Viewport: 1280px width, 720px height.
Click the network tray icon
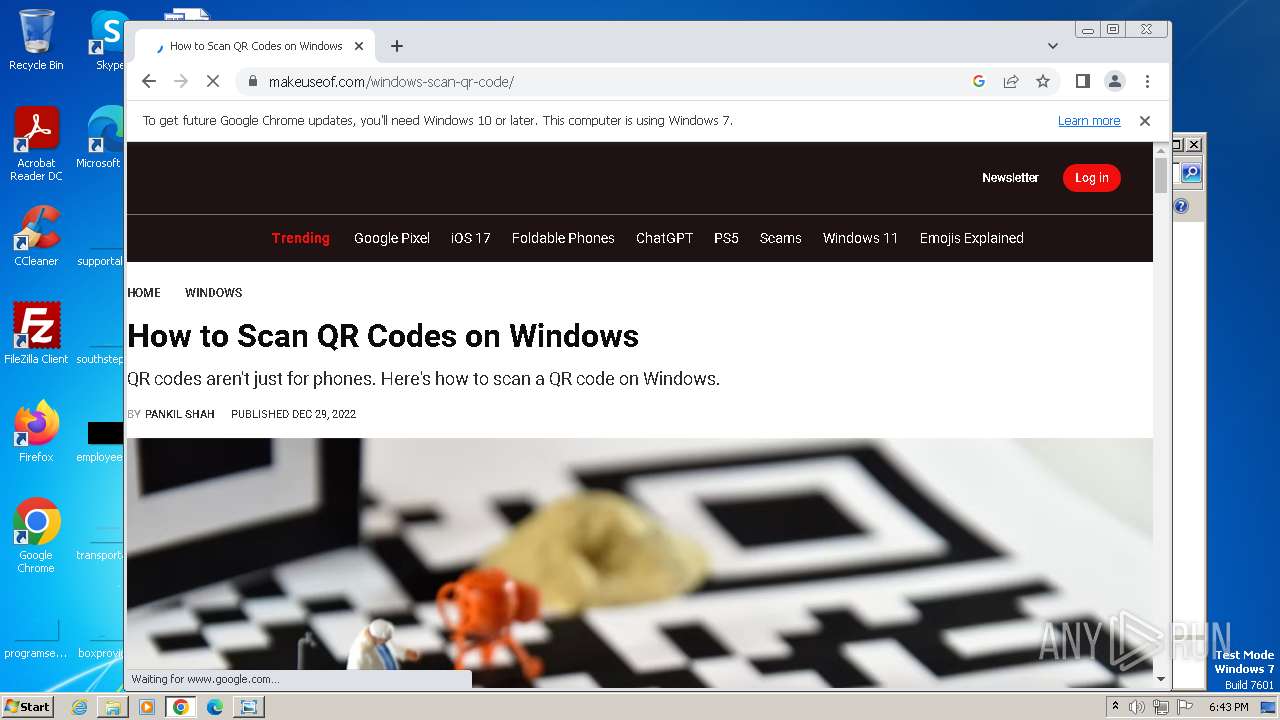coord(1161,707)
